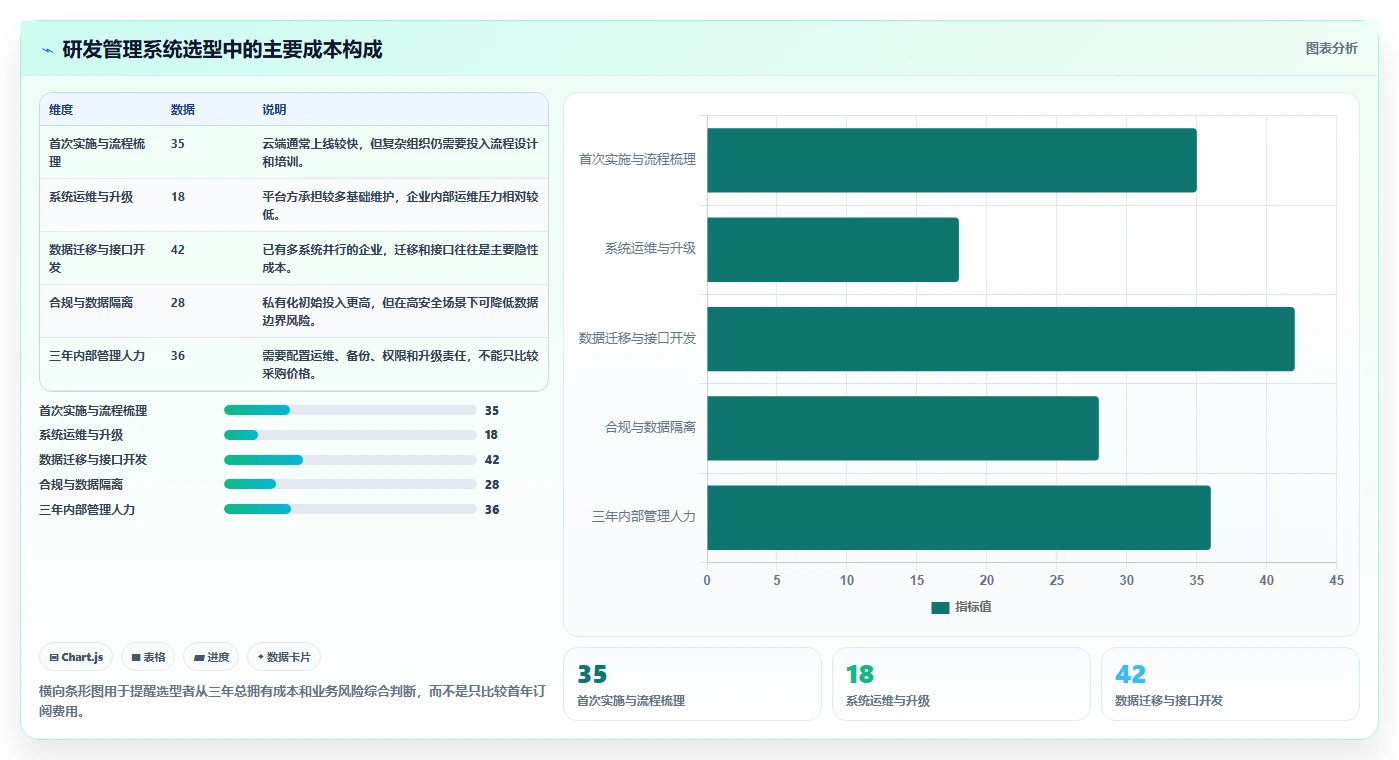Click table cell 数据迁移与接口开发
1399x760 pixels.
(x=100, y=258)
